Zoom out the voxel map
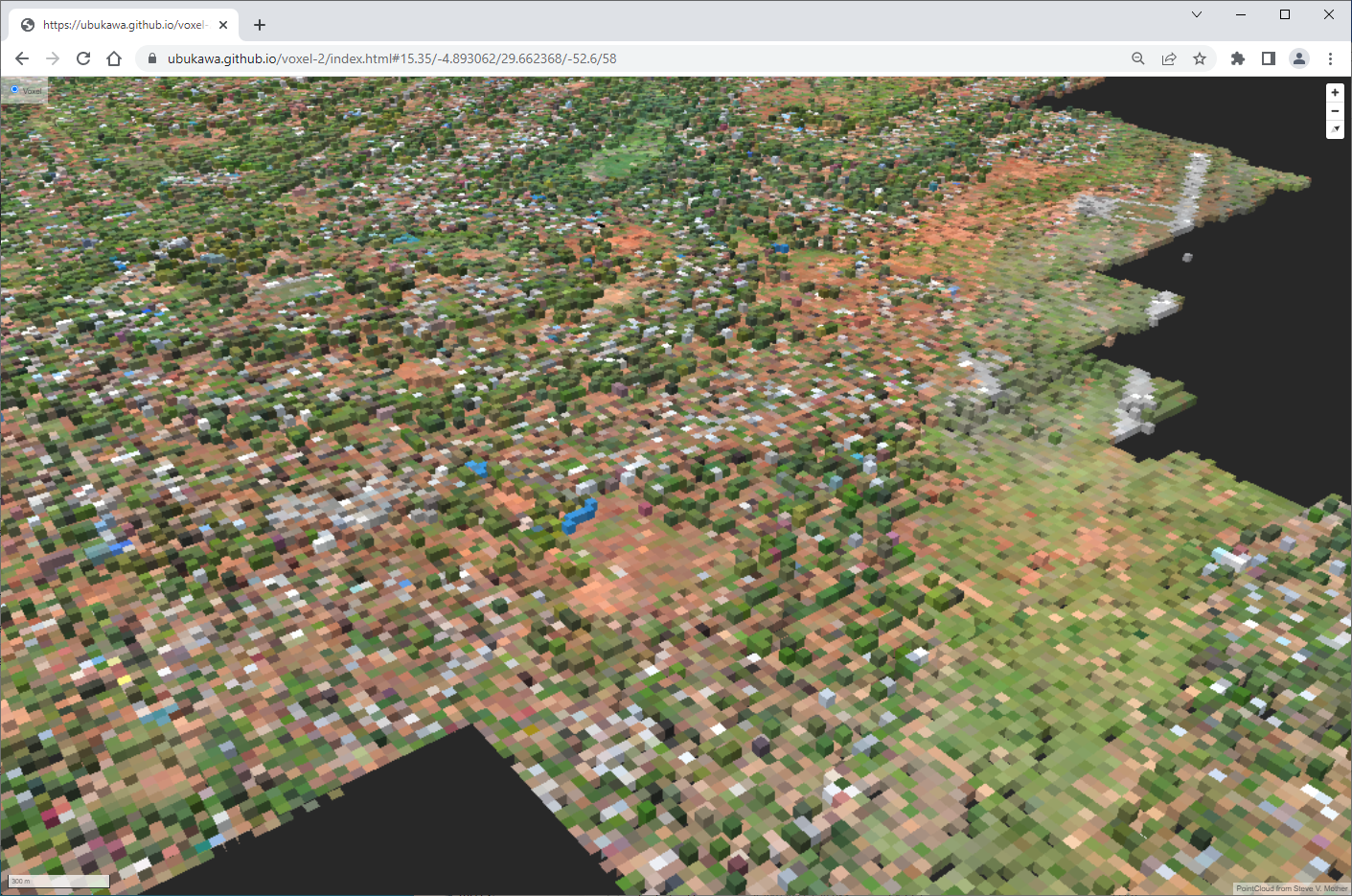This screenshot has height=896, width=1352. click(1335, 111)
